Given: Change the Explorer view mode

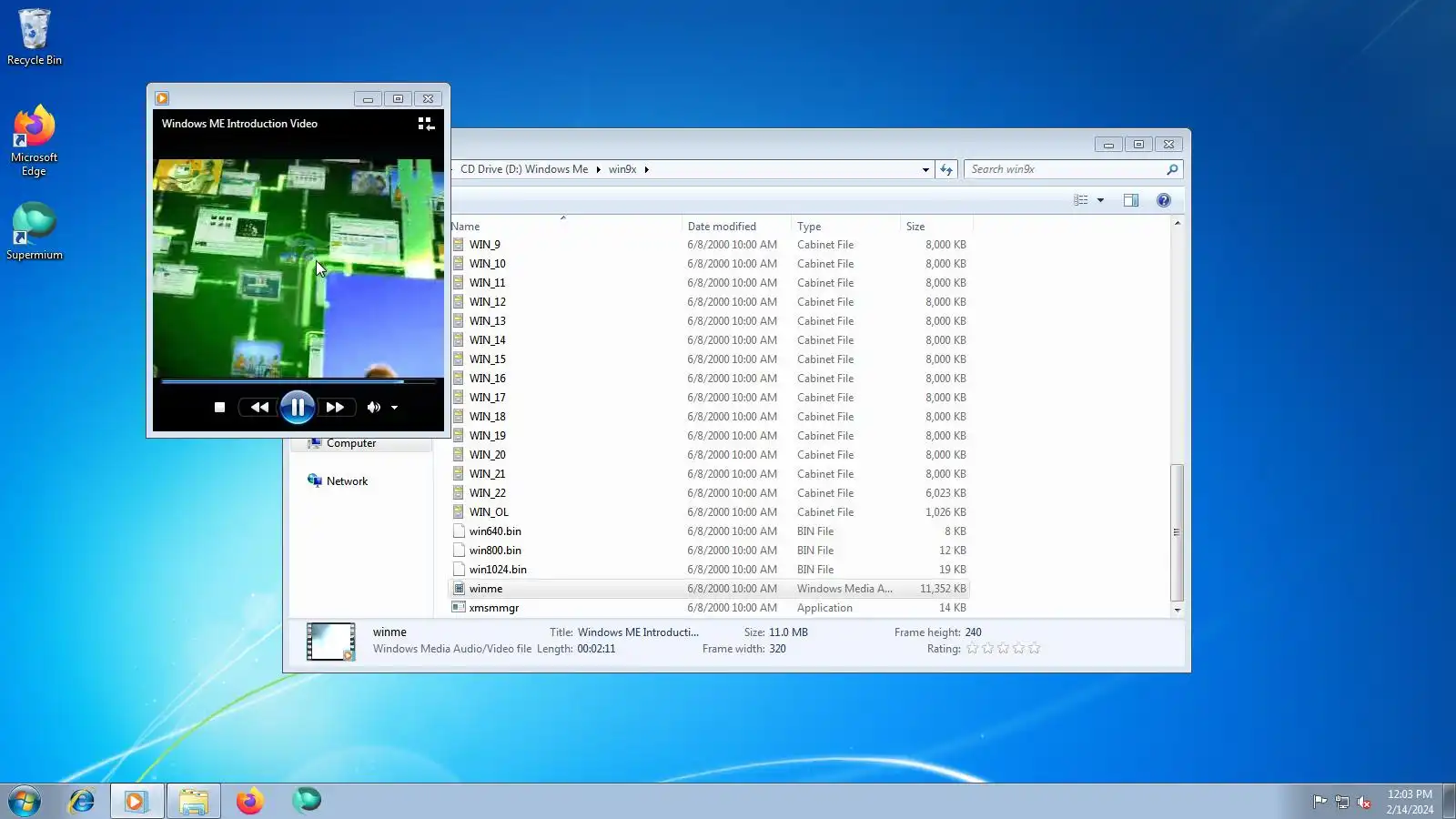Looking at the screenshot, I should point(1081,200).
